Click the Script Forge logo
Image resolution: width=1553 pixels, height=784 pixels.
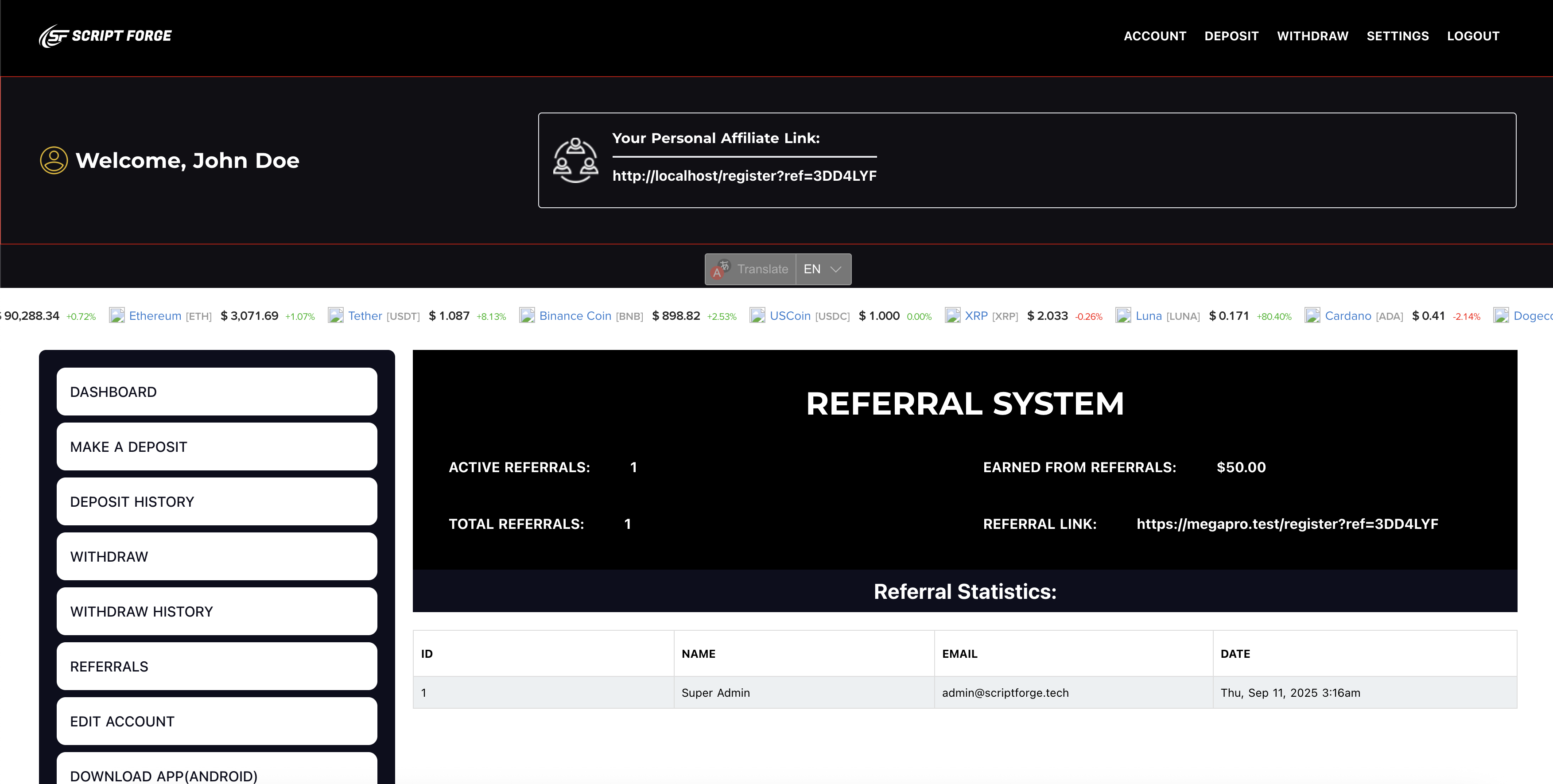(105, 36)
